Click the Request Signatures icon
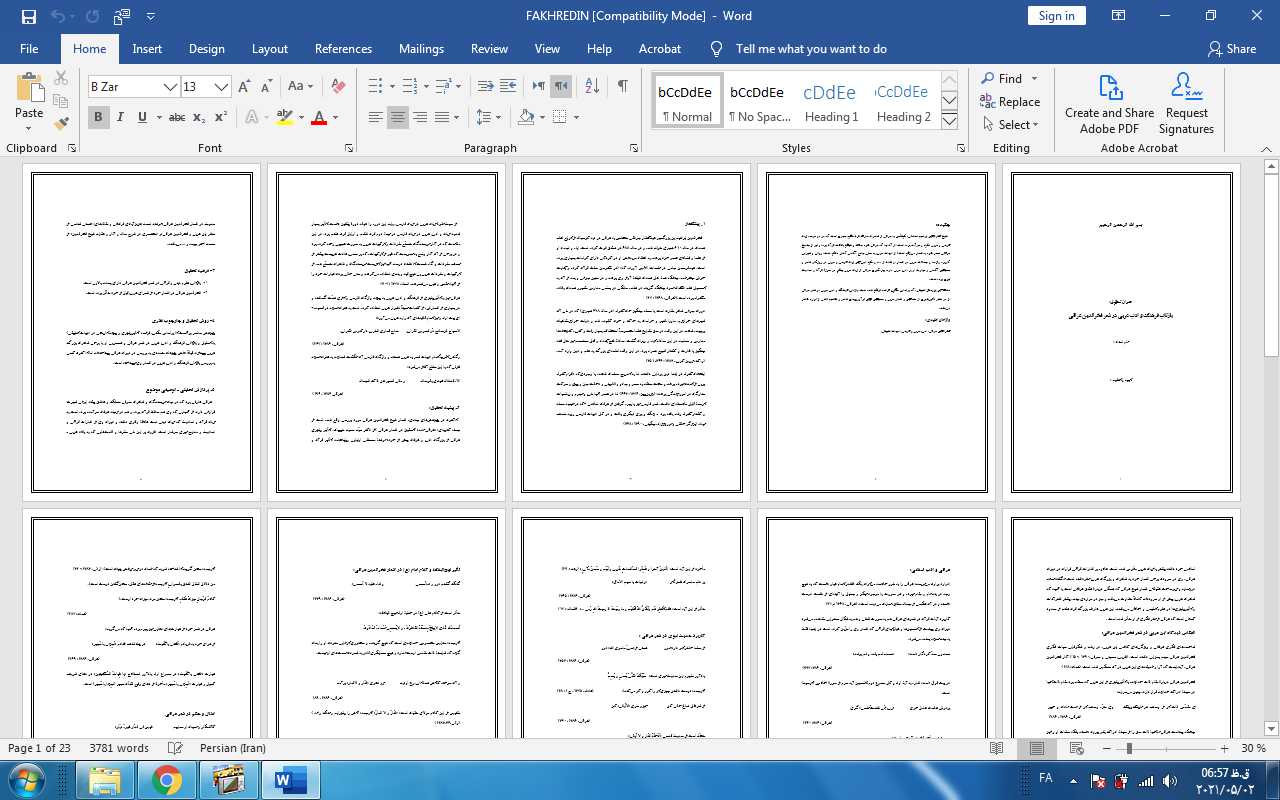This screenshot has height=800, width=1280. click(1186, 103)
